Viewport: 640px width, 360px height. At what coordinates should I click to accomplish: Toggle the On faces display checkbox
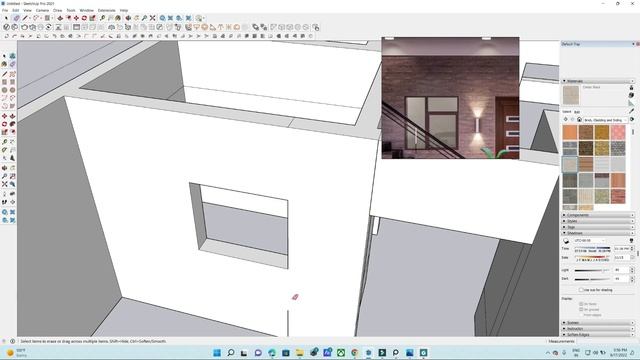click(581, 304)
